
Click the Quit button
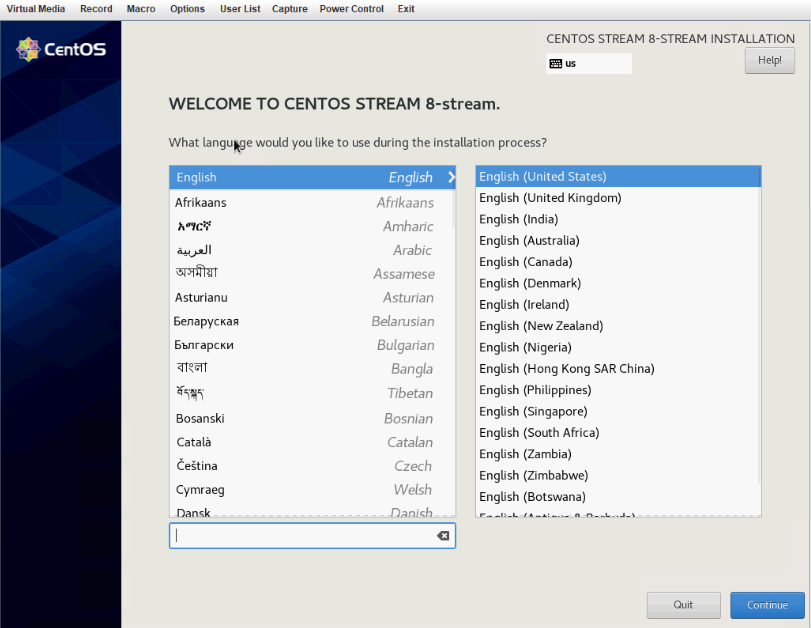[683, 605]
